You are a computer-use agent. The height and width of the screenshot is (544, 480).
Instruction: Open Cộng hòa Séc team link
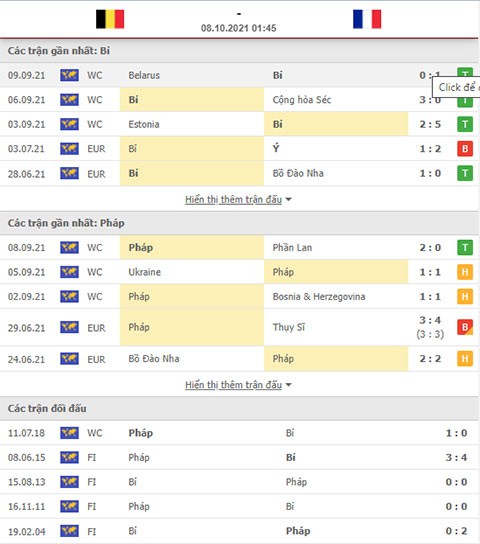click(302, 100)
